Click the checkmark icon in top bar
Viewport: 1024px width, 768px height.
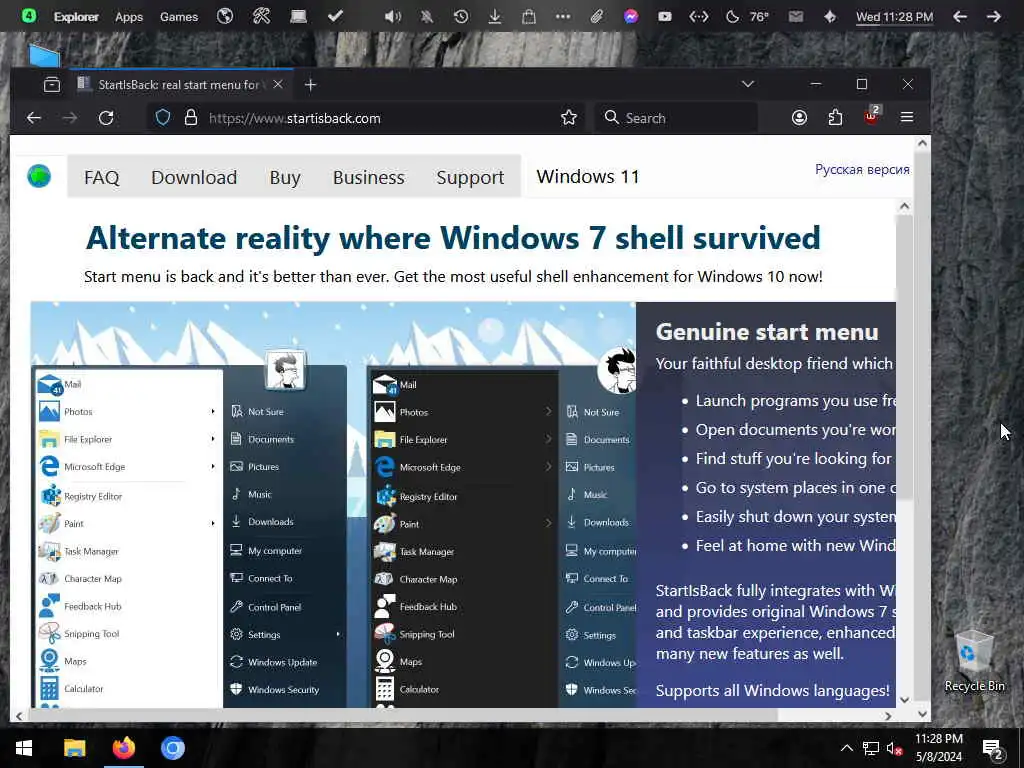[336, 16]
